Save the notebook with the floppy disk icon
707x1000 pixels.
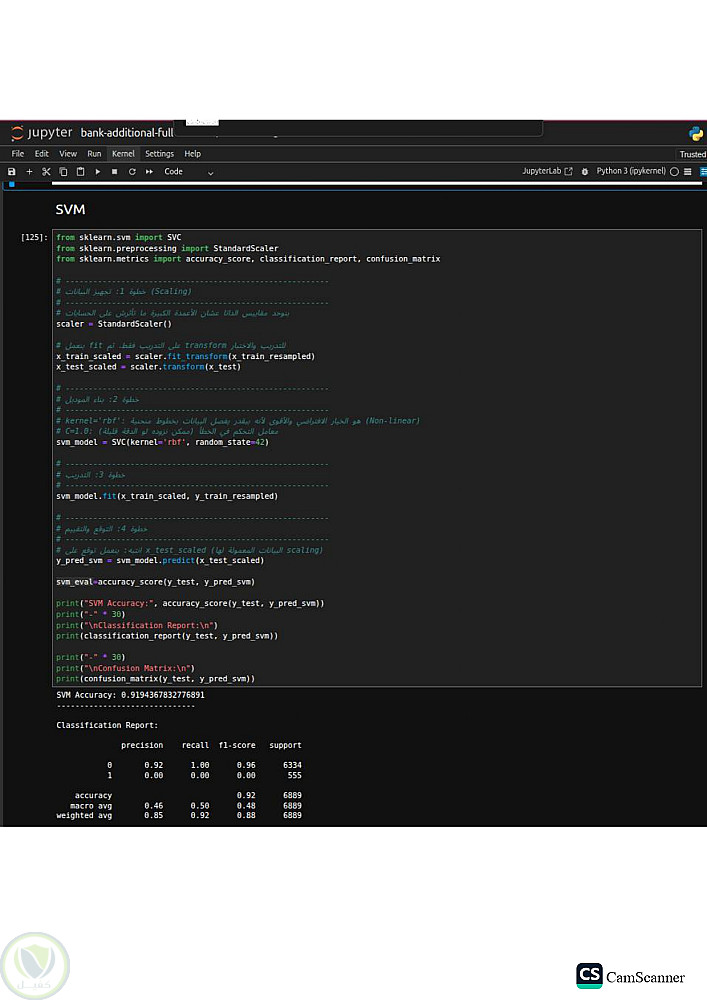click(12, 172)
